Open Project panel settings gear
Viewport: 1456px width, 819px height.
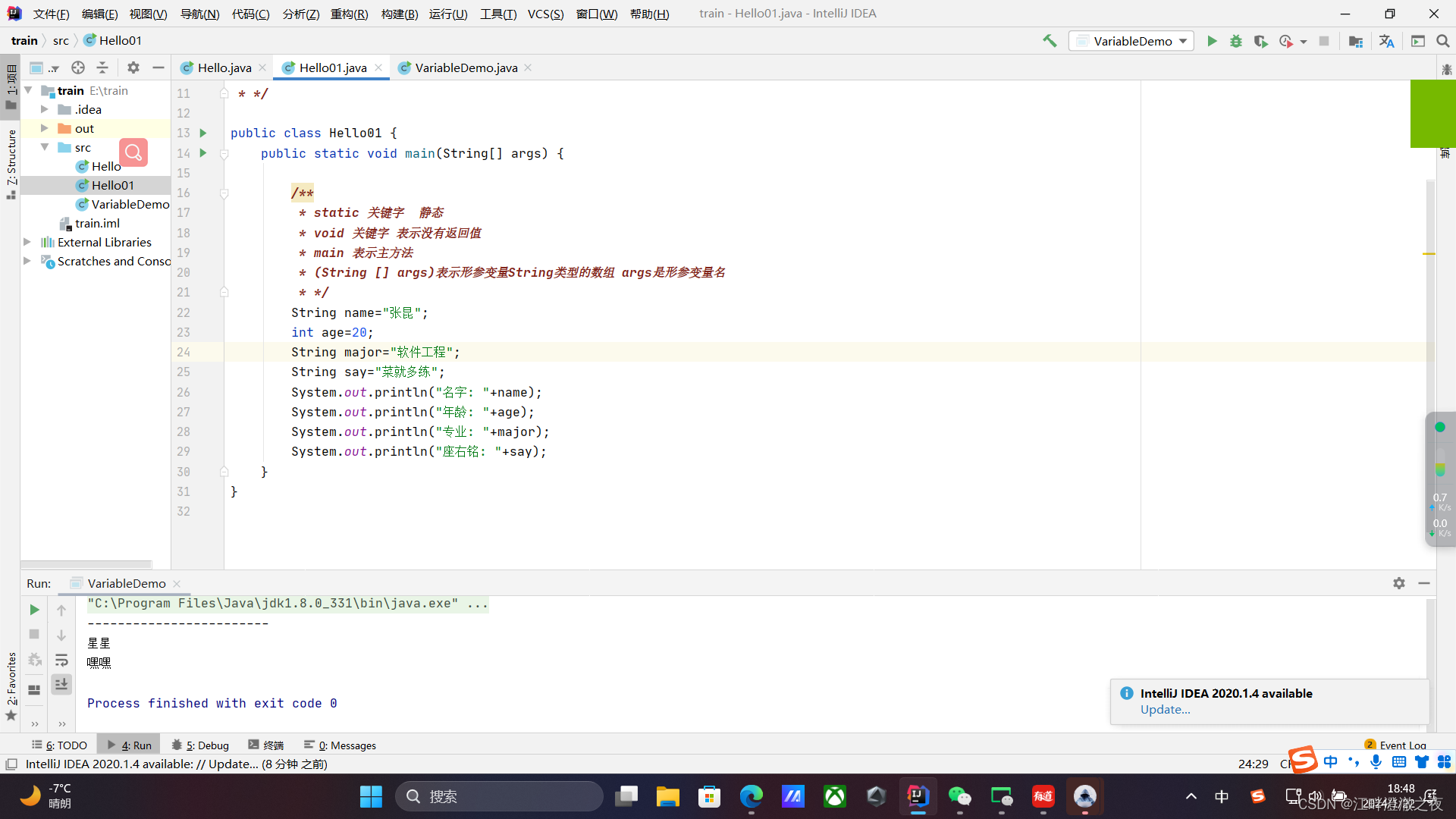pyautogui.click(x=133, y=67)
